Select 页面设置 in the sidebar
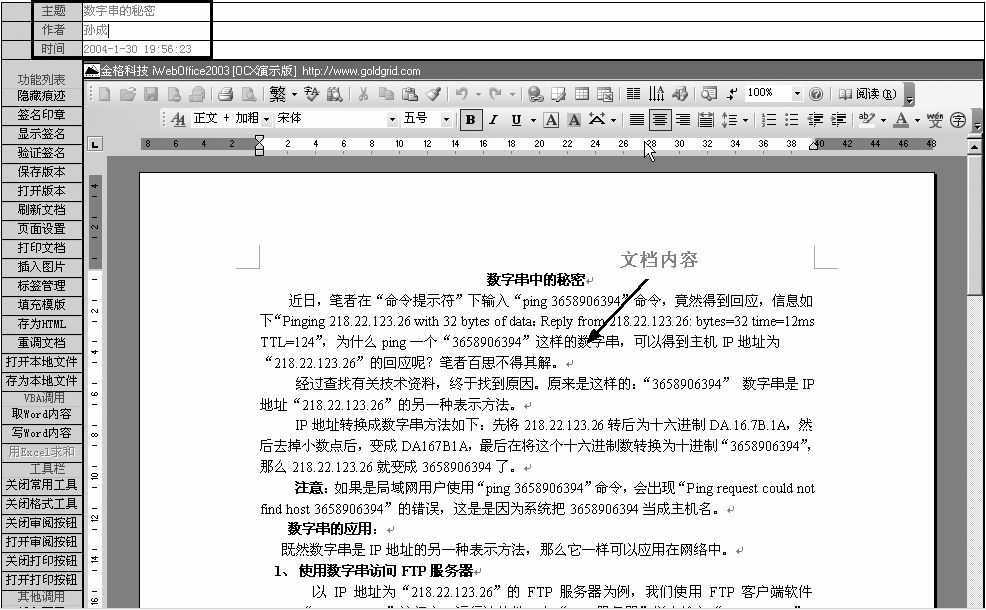 coord(41,229)
